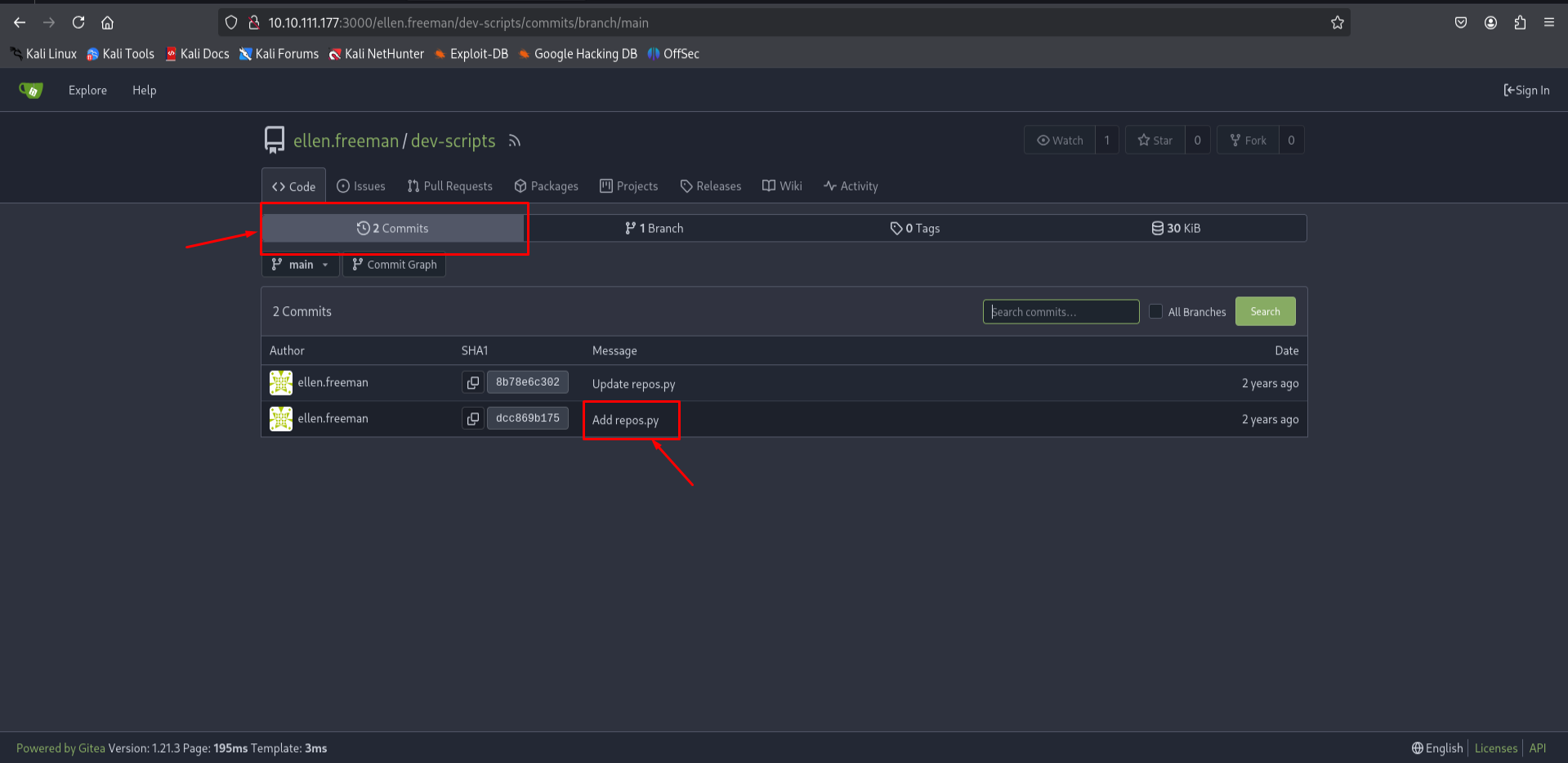Open the repository RSS feed icon

pos(514,141)
